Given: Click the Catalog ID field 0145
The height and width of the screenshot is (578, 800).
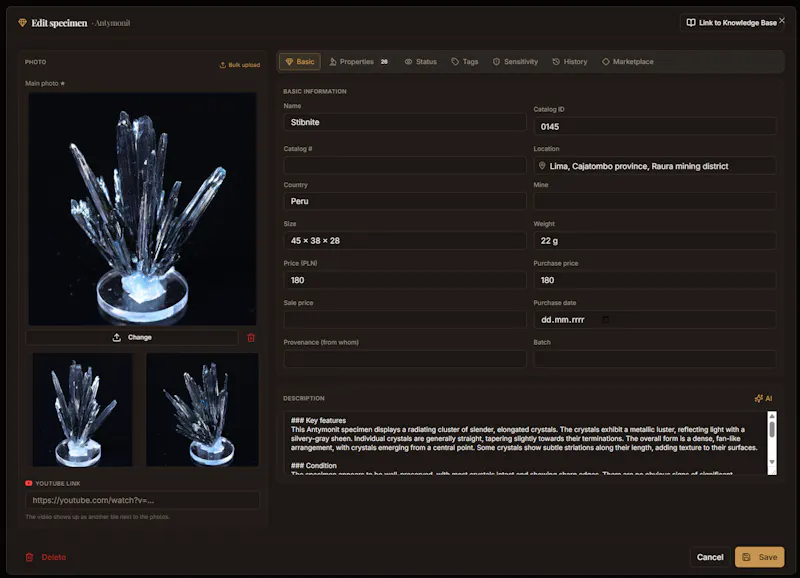Looking at the screenshot, I should point(655,127).
